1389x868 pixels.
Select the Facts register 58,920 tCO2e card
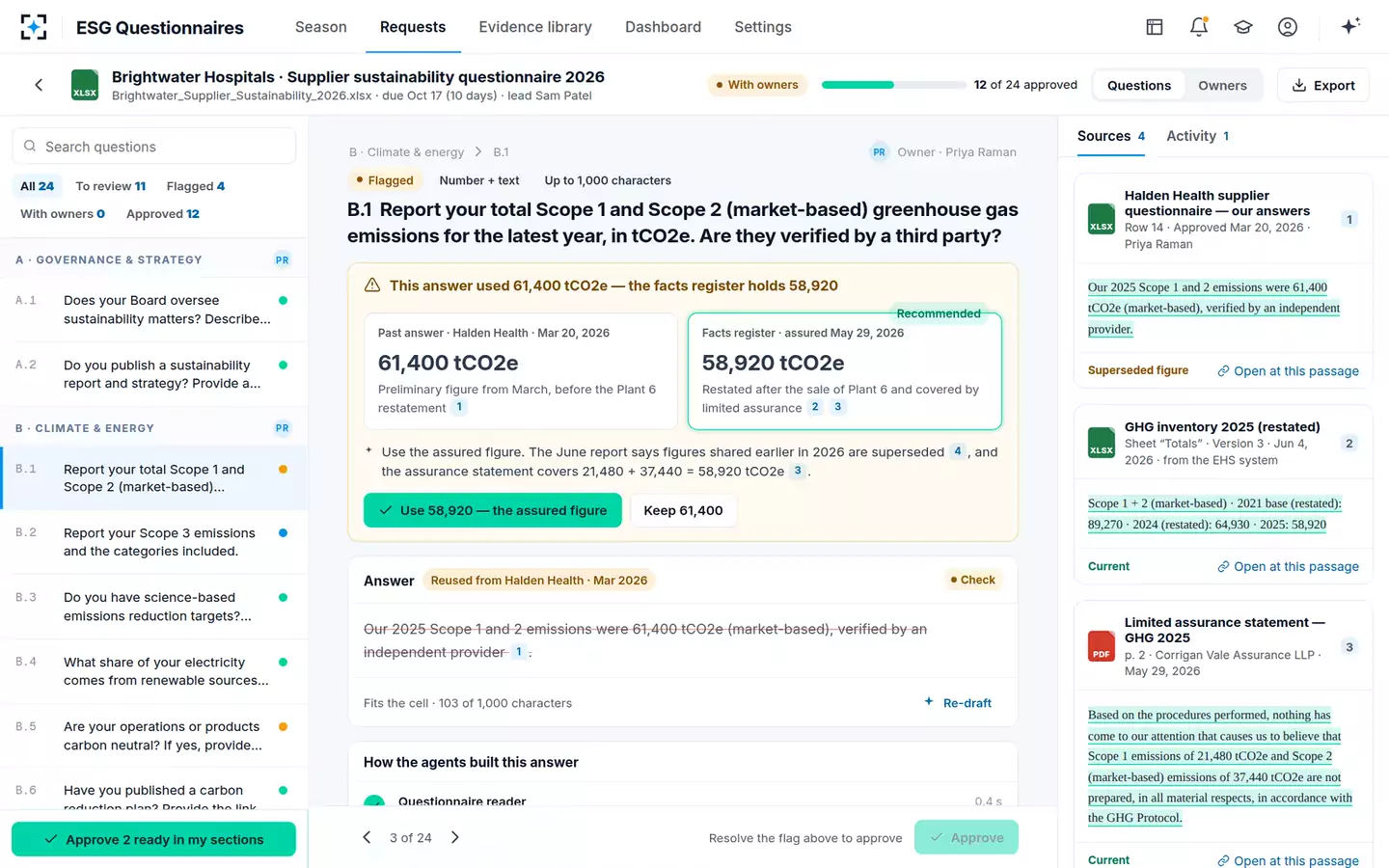pos(845,371)
